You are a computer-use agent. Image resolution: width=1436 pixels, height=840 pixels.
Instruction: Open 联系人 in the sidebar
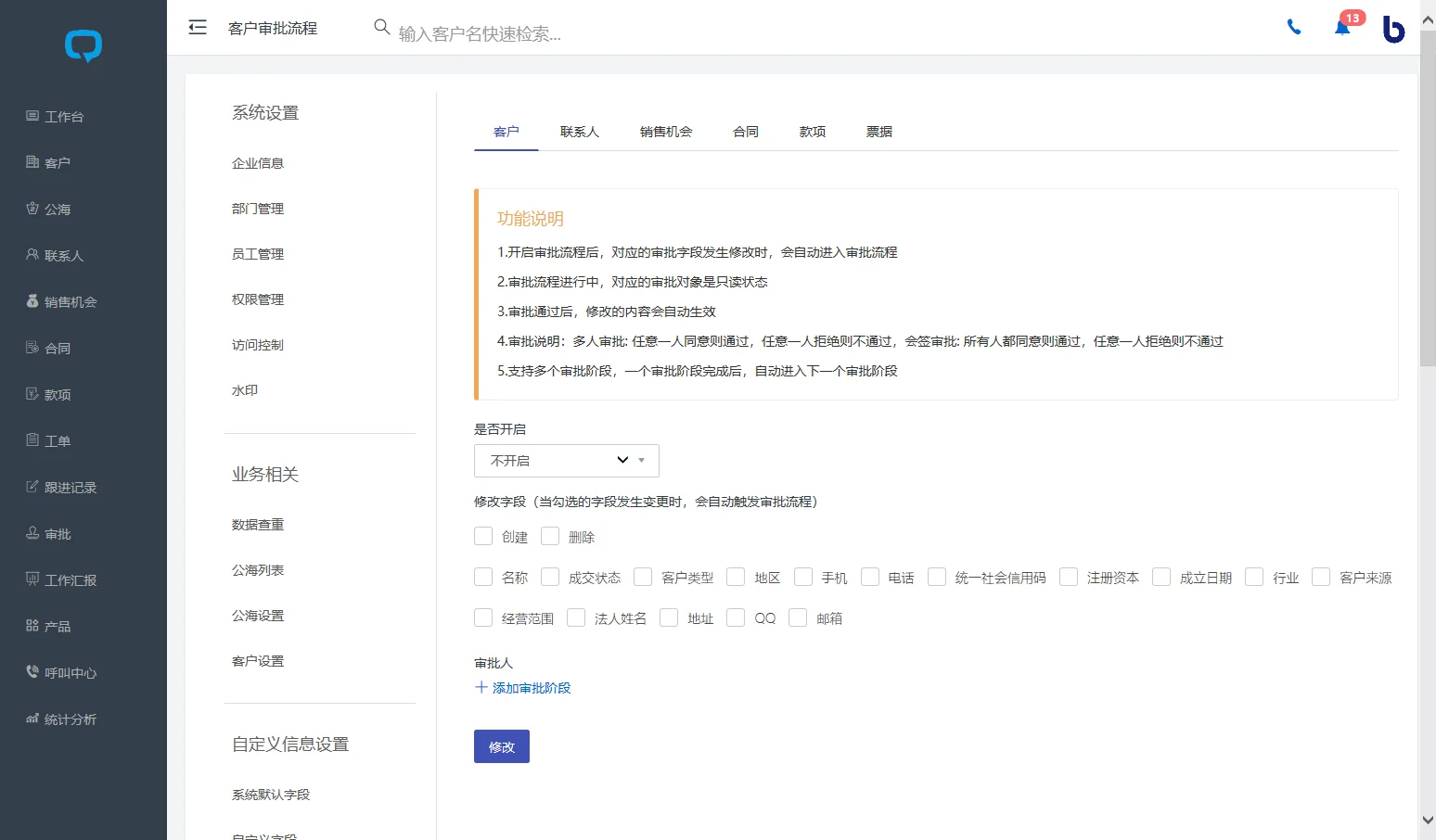pyautogui.click(x=55, y=255)
